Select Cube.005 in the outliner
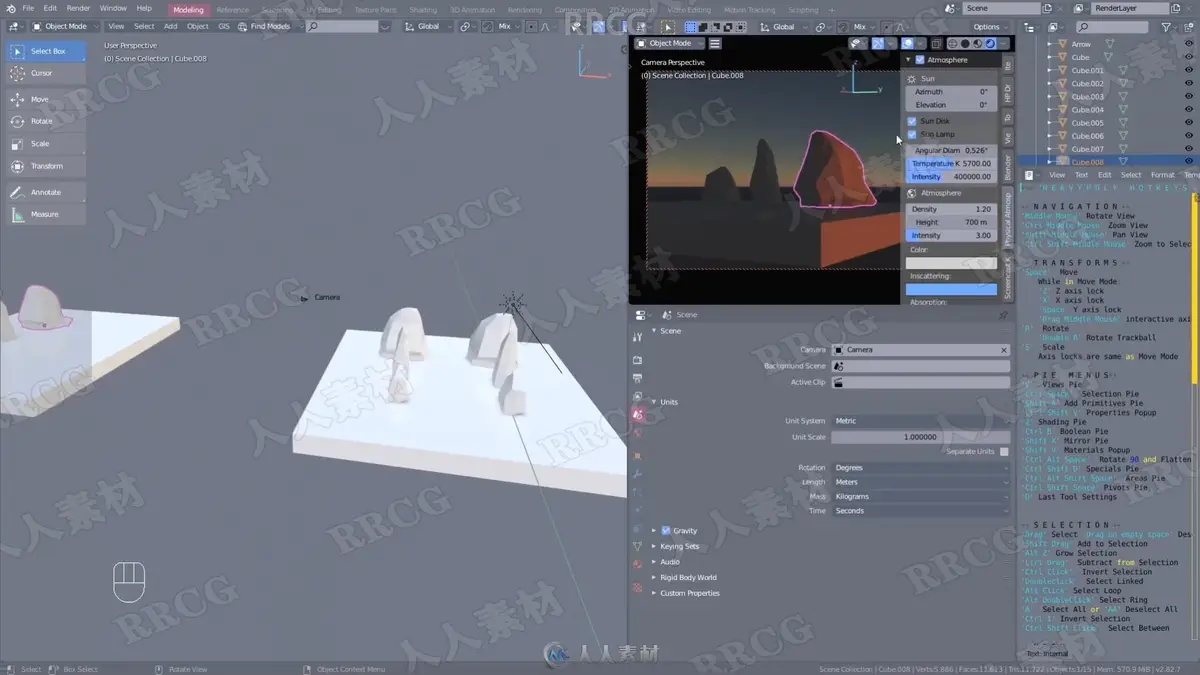Image resolution: width=1200 pixels, height=675 pixels. coord(1088,123)
